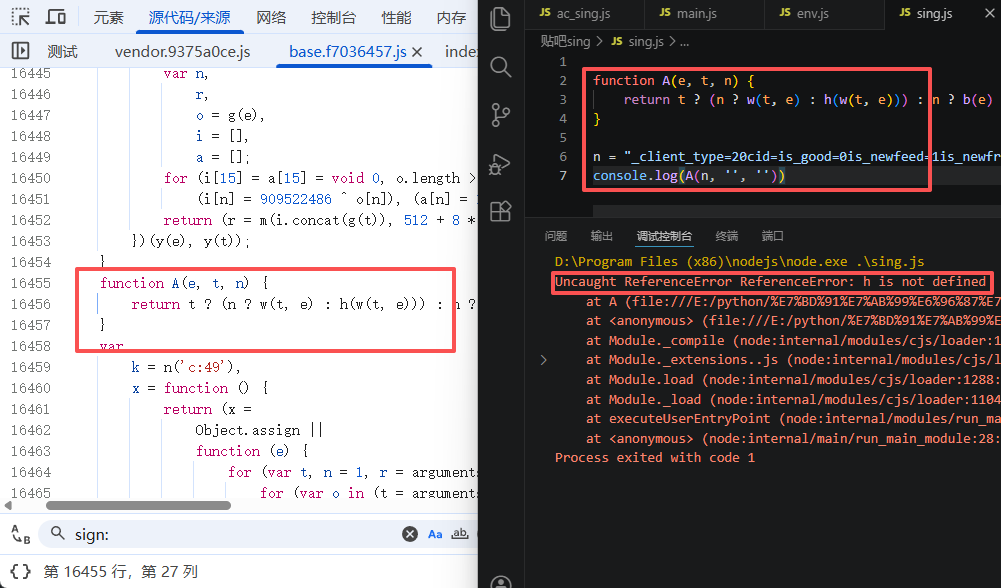Open VS Code Explorer from the activity bar

pos(501,19)
